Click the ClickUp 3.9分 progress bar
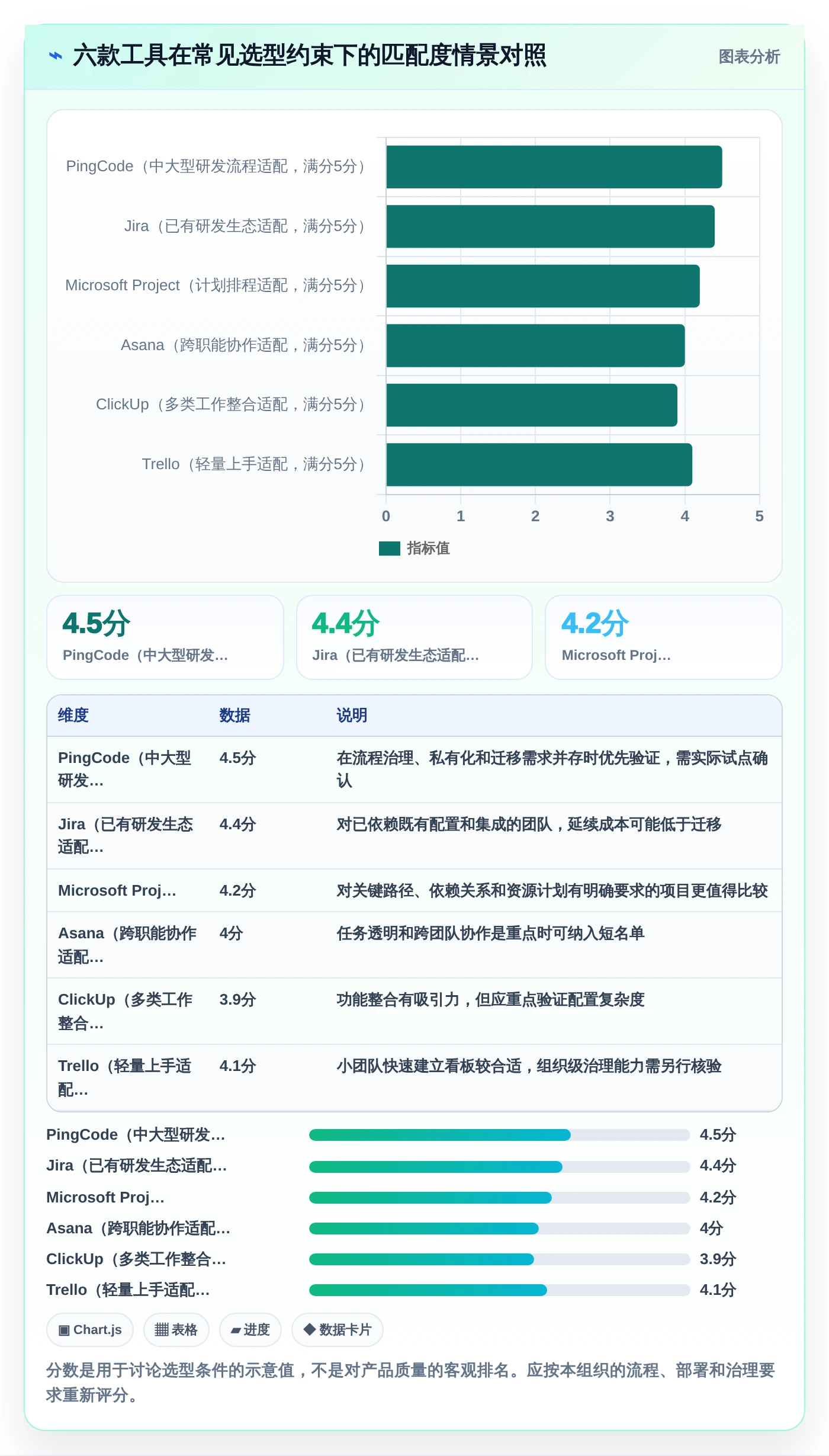Screen dimensions: 829x1456 point(499,1259)
